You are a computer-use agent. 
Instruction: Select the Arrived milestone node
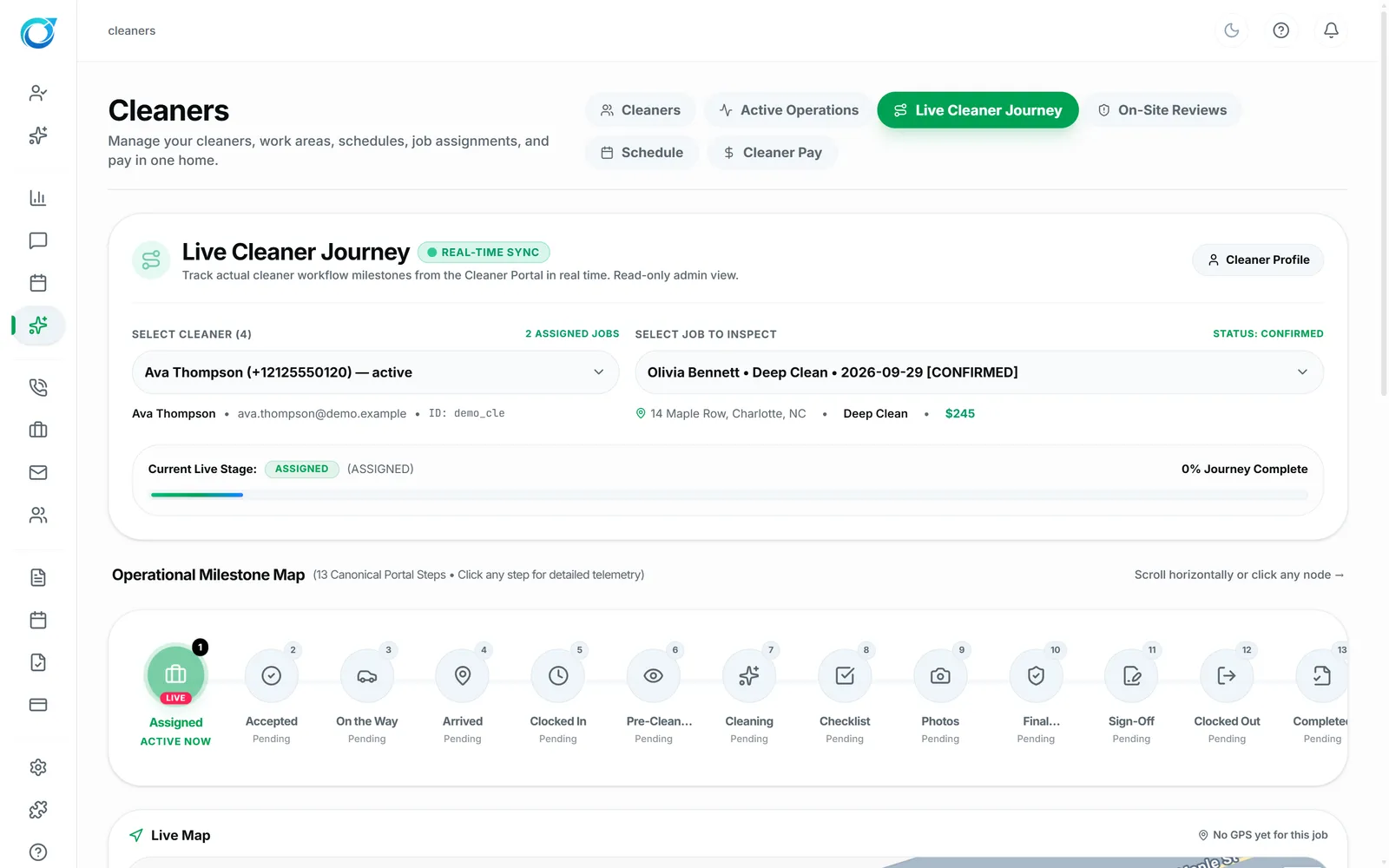(463, 675)
